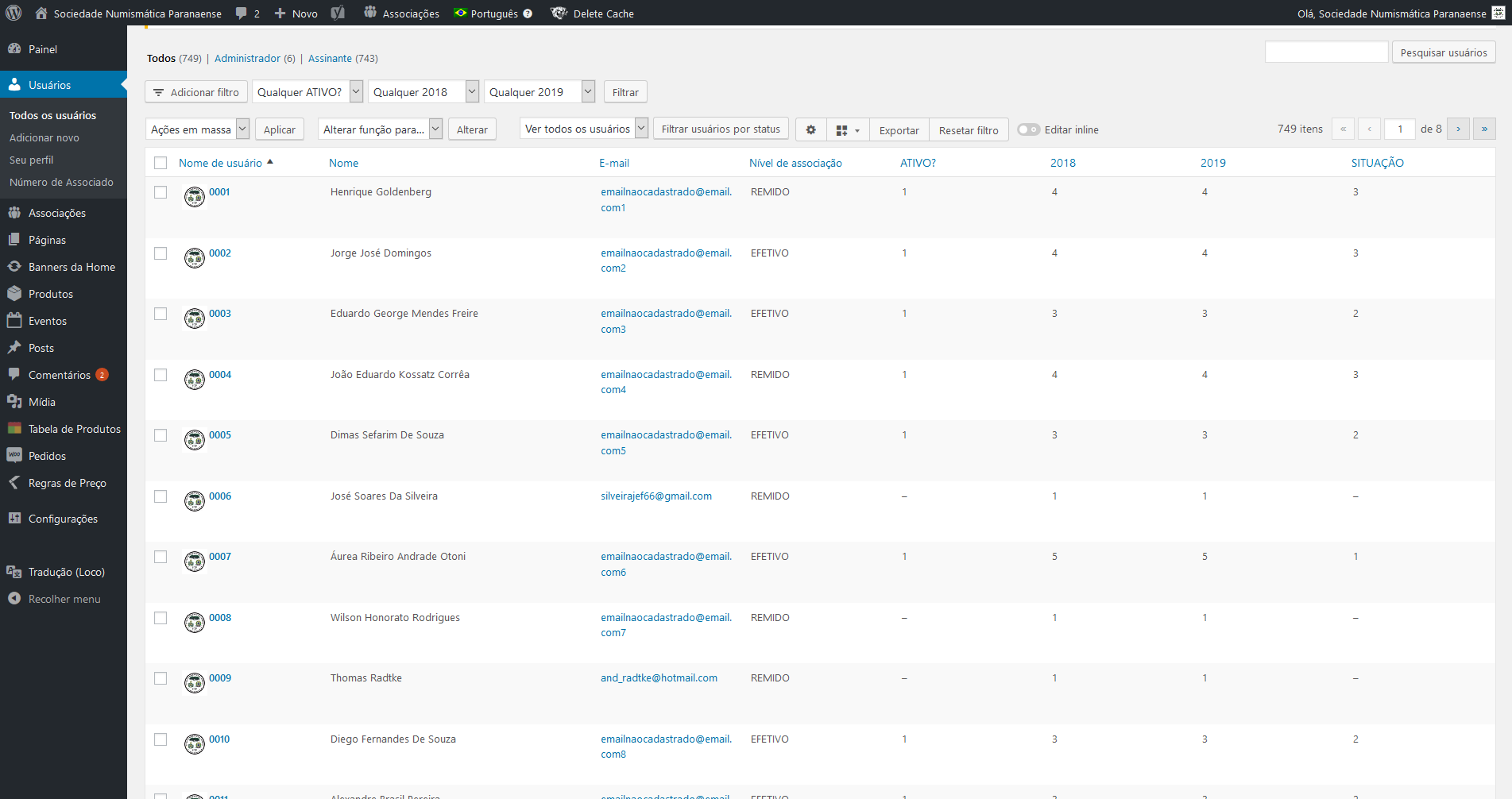Viewport: 1512px width, 799px height.
Task: Click the Banners da Home icon
Action: pyautogui.click(x=14, y=266)
